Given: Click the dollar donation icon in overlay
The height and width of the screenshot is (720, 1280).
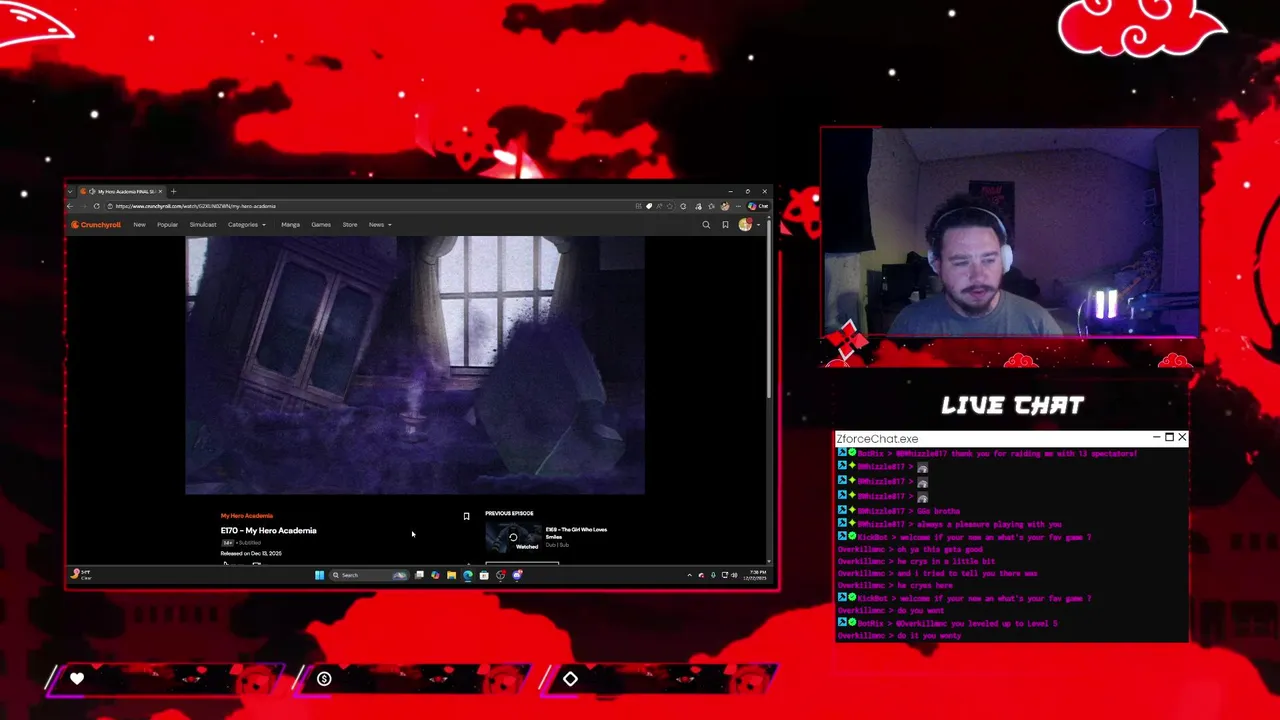Looking at the screenshot, I should click(x=324, y=679).
